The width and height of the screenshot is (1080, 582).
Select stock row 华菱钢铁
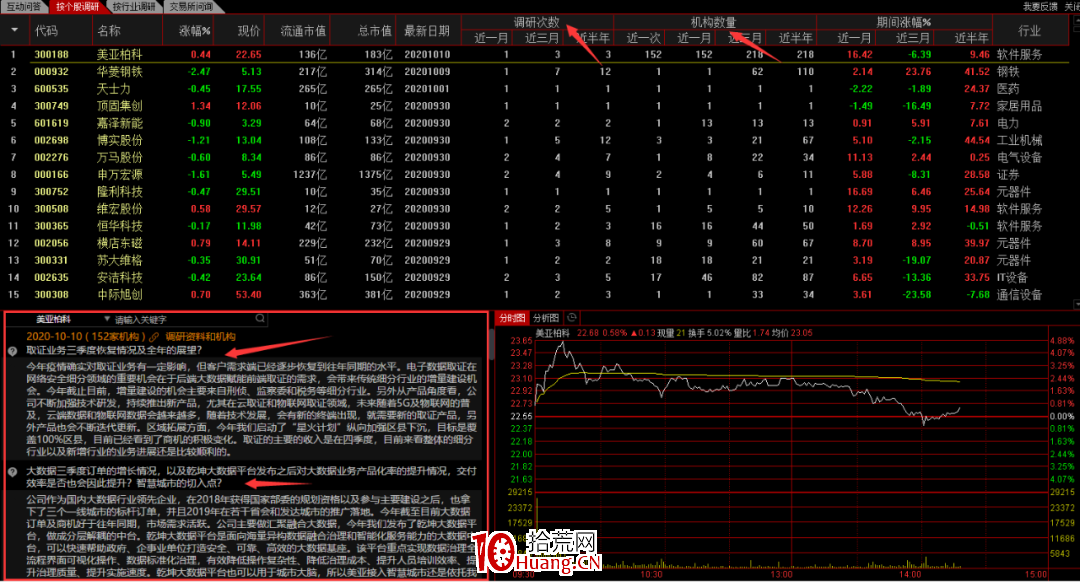click(536, 72)
